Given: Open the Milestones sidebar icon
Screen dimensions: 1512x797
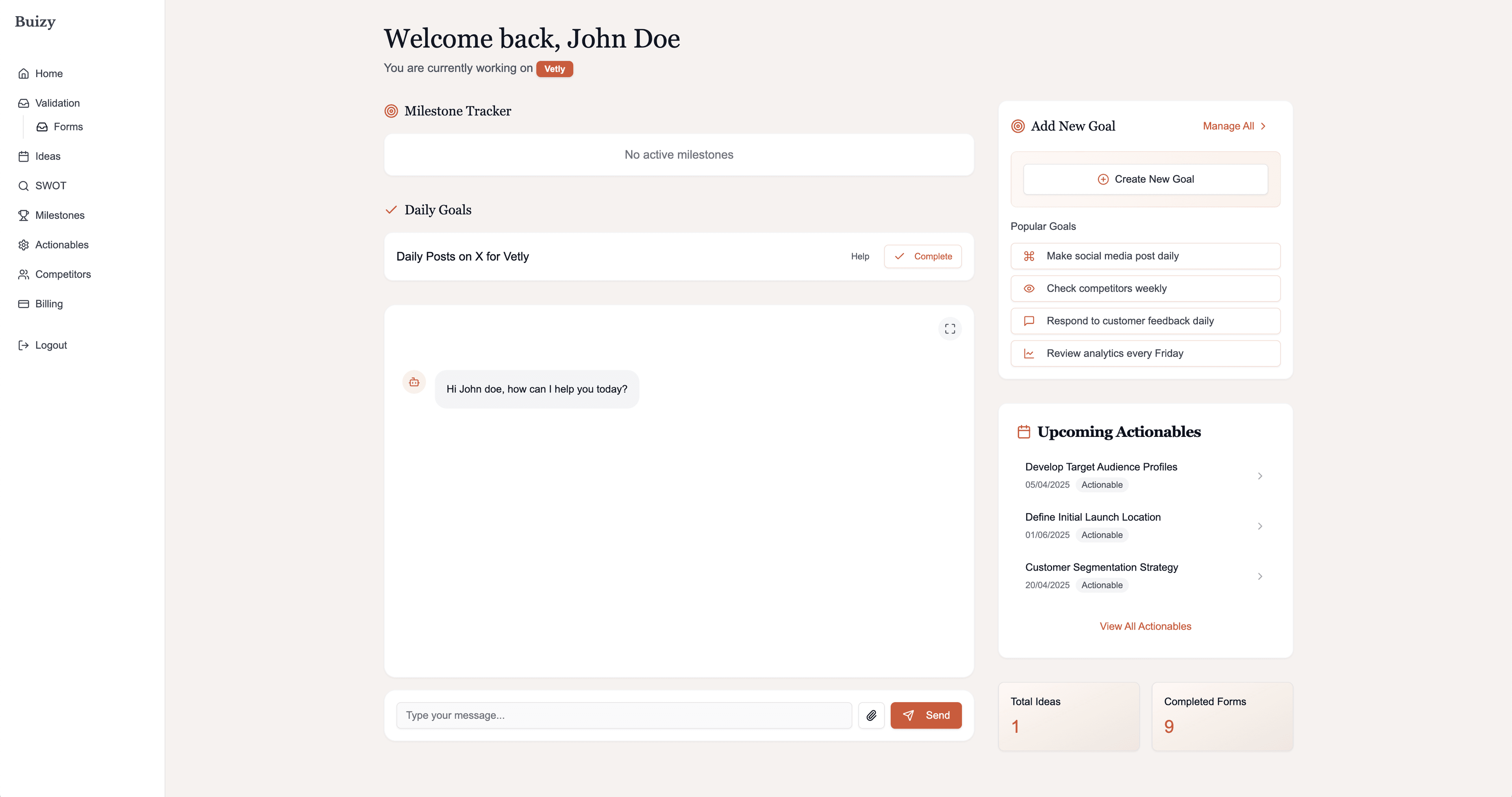Looking at the screenshot, I should (24, 215).
